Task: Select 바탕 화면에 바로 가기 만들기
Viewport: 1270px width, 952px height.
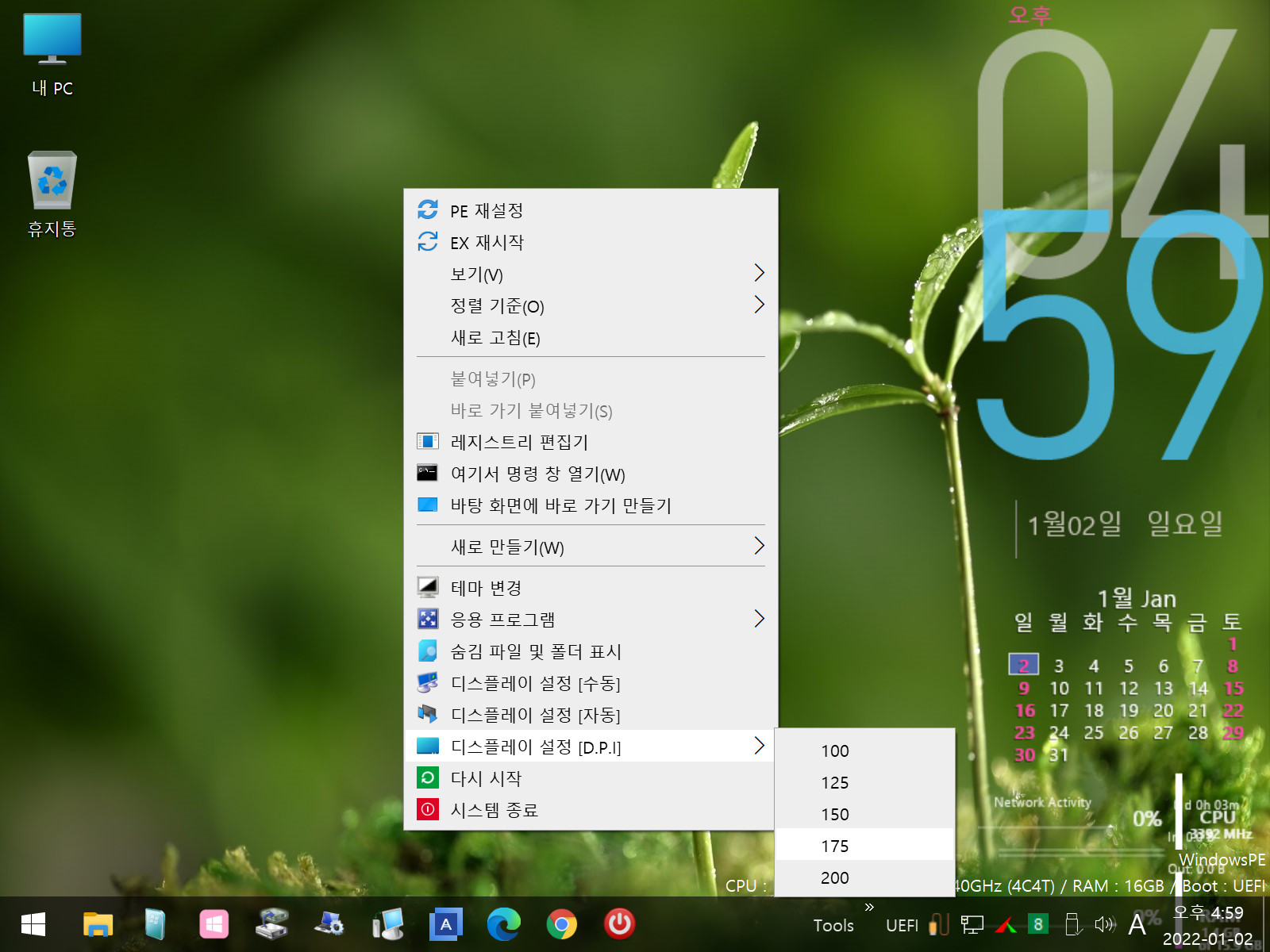Action: (x=591, y=505)
